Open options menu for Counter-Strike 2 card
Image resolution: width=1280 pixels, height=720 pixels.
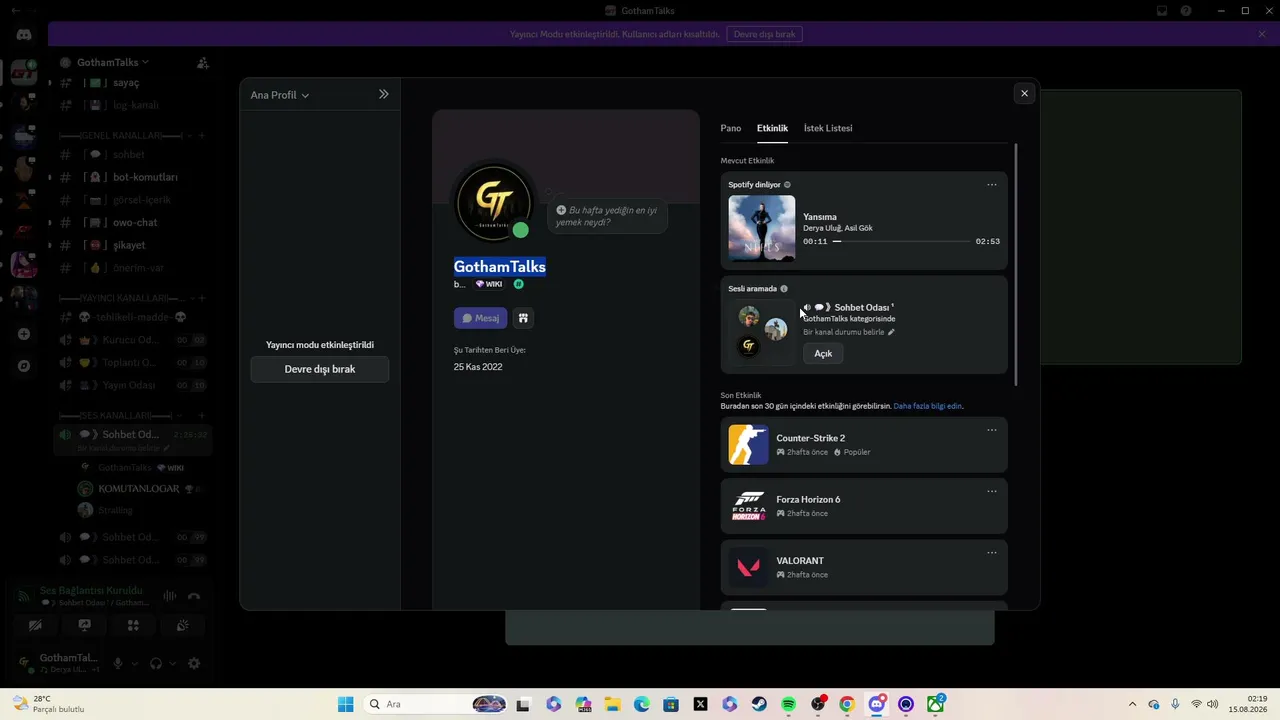coord(992,431)
